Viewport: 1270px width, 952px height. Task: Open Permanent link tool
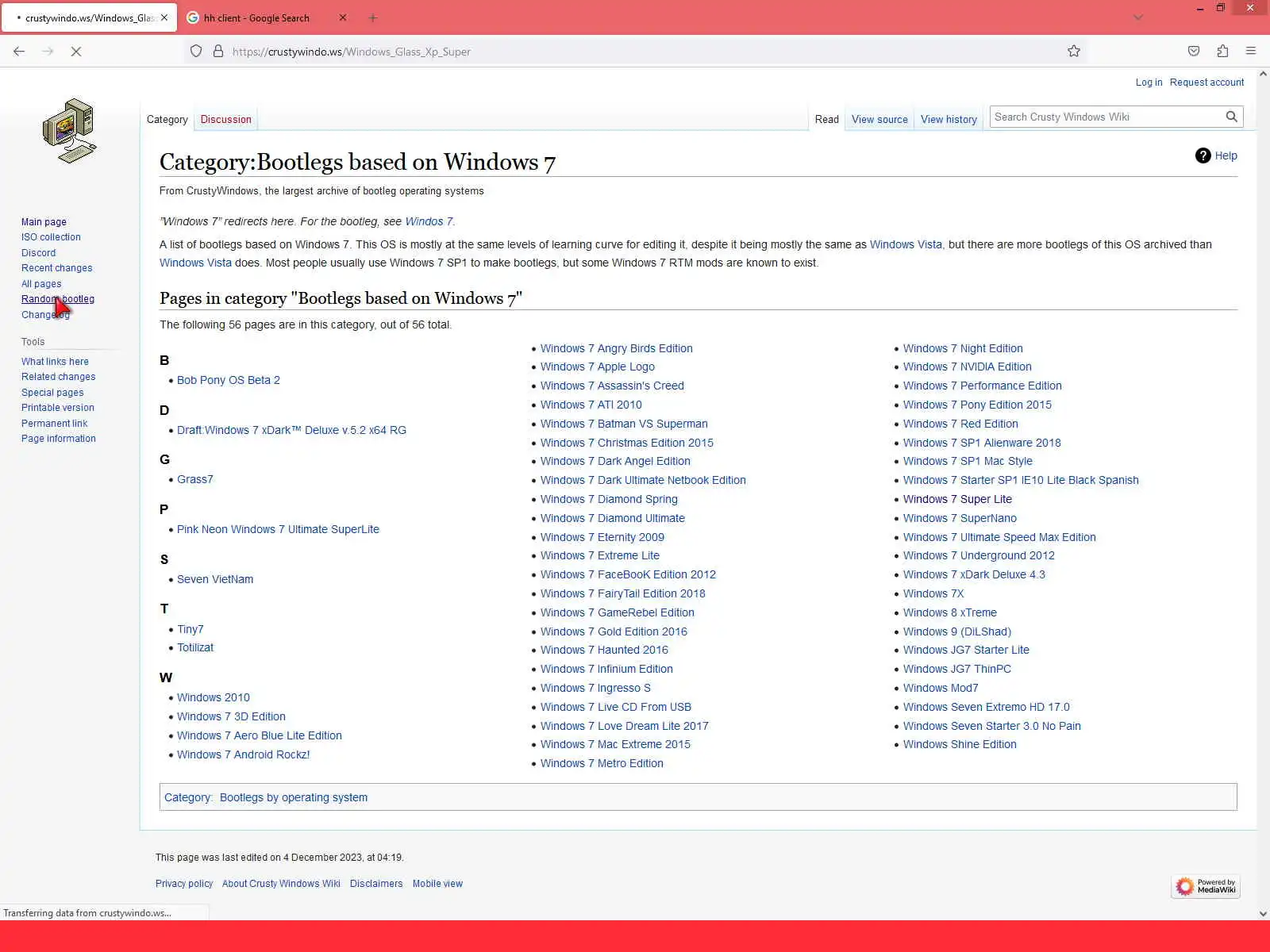[54, 424]
